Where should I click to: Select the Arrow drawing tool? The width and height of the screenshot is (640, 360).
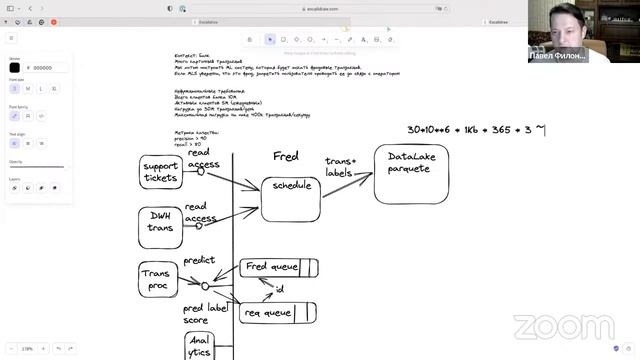324,40
